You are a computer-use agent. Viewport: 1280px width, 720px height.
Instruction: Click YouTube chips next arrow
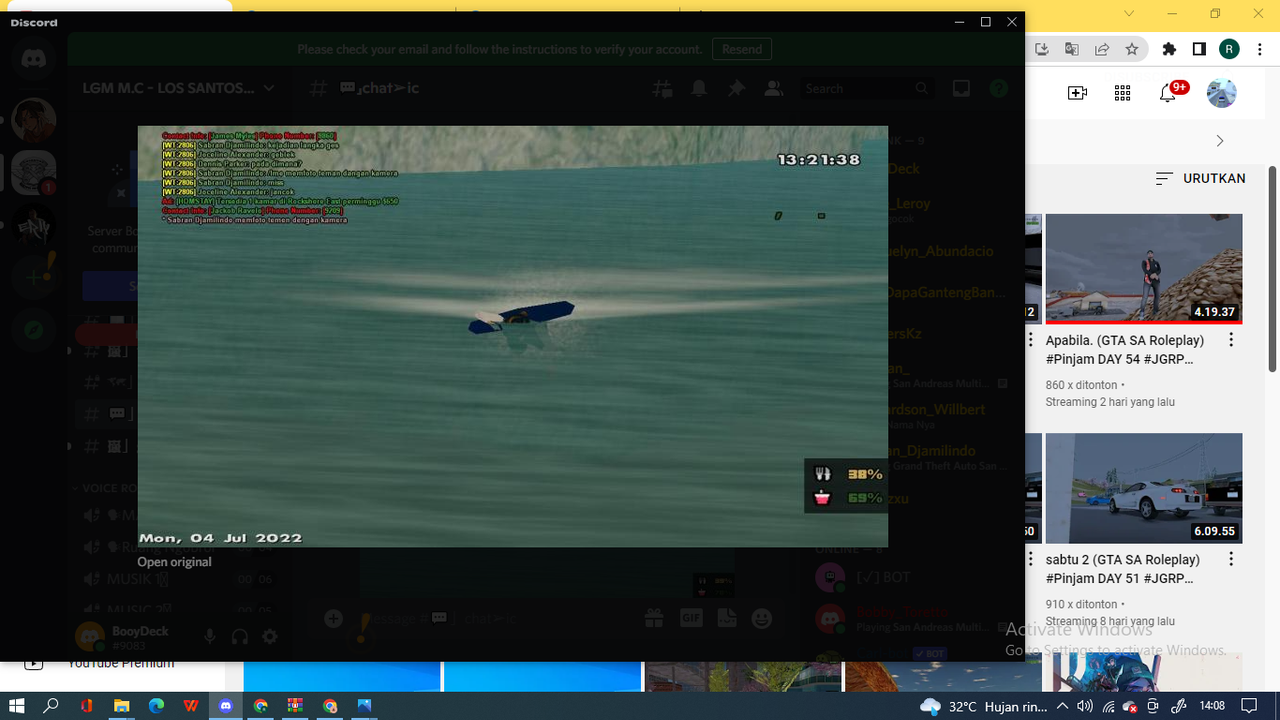(1219, 141)
